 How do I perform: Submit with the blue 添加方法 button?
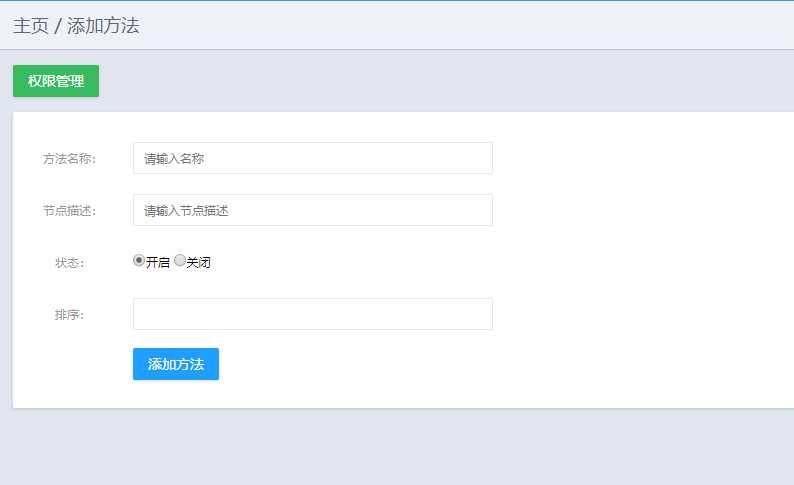point(176,364)
